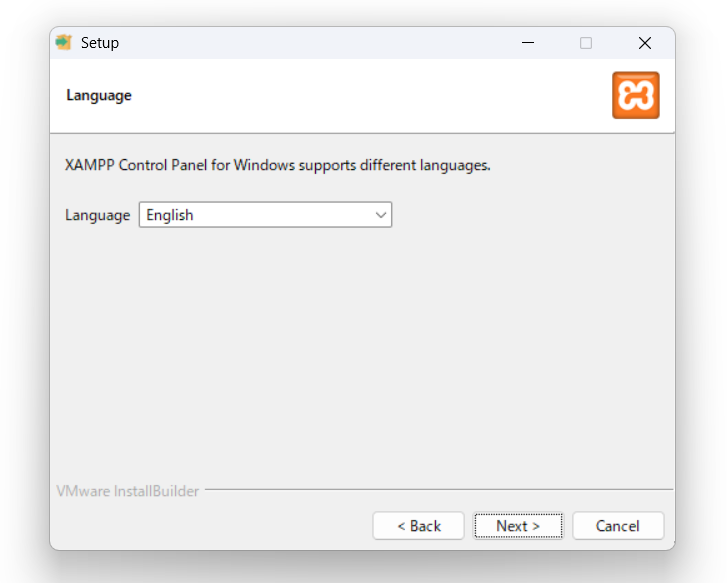Click the grayed-out maximize button
This screenshot has height=583, width=727.
point(586,43)
